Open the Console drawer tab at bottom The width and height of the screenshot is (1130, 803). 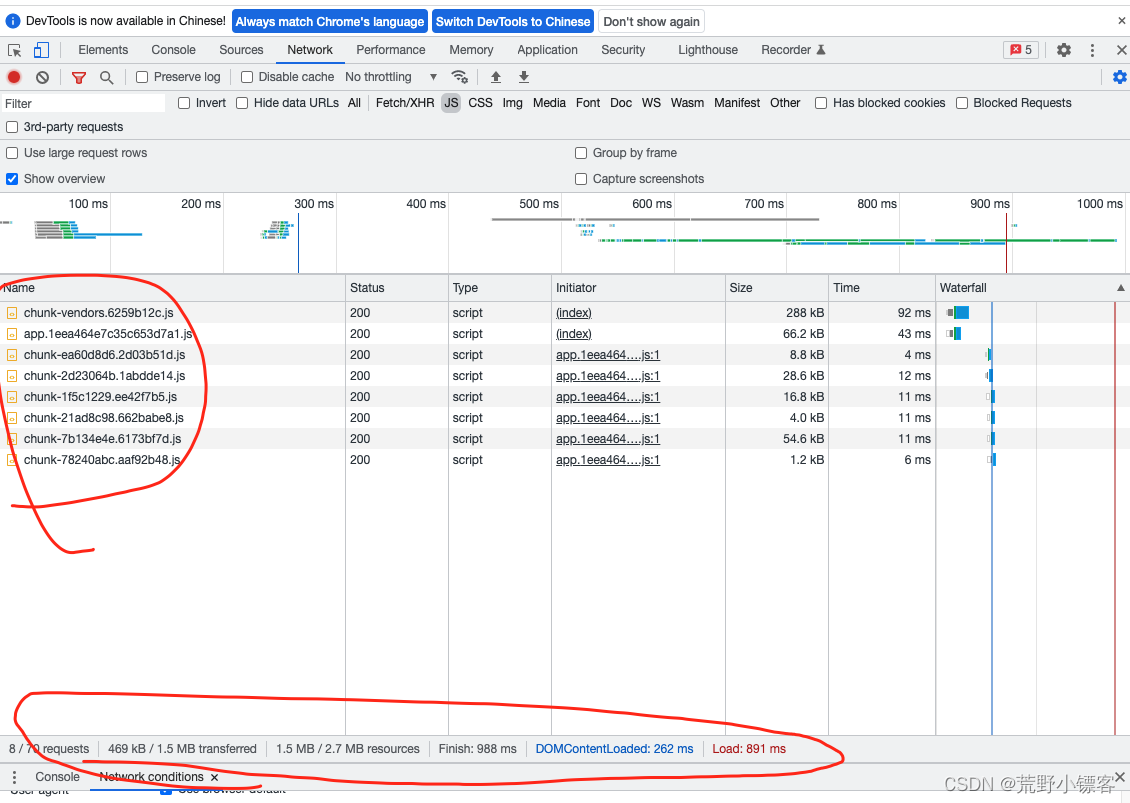tap(57, 777)
